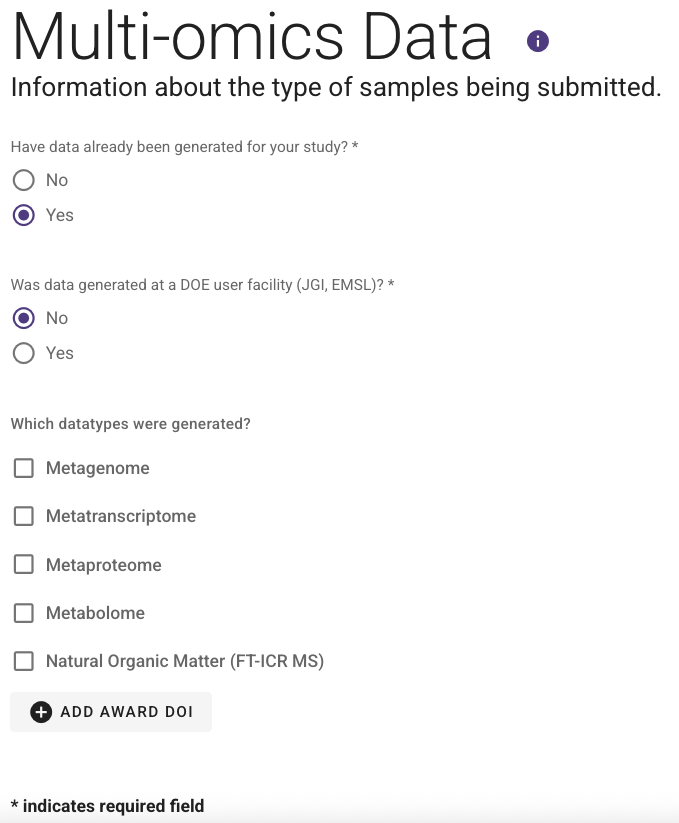Click the ADD AWARD DOI button text
Image resolution: width=679 pixels, height=823 pixels.
(127, 712)
